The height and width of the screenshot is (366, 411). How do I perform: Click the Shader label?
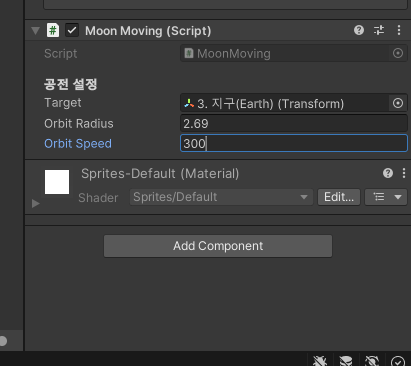pos(98,198)
